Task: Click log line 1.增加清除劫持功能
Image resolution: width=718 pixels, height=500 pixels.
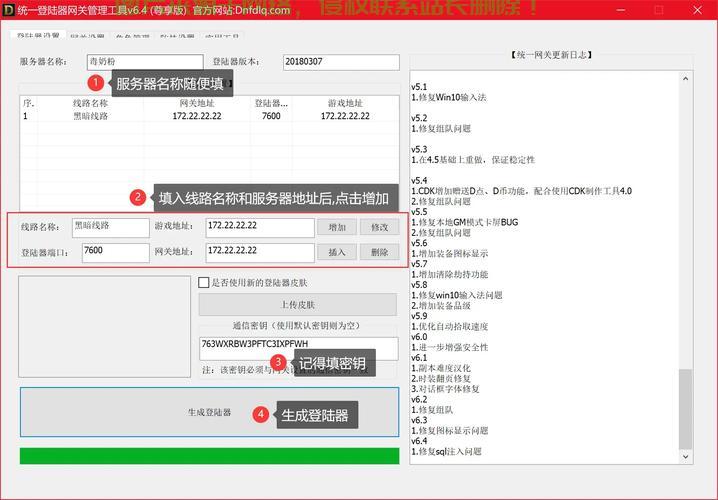Action: click(450, 274)
